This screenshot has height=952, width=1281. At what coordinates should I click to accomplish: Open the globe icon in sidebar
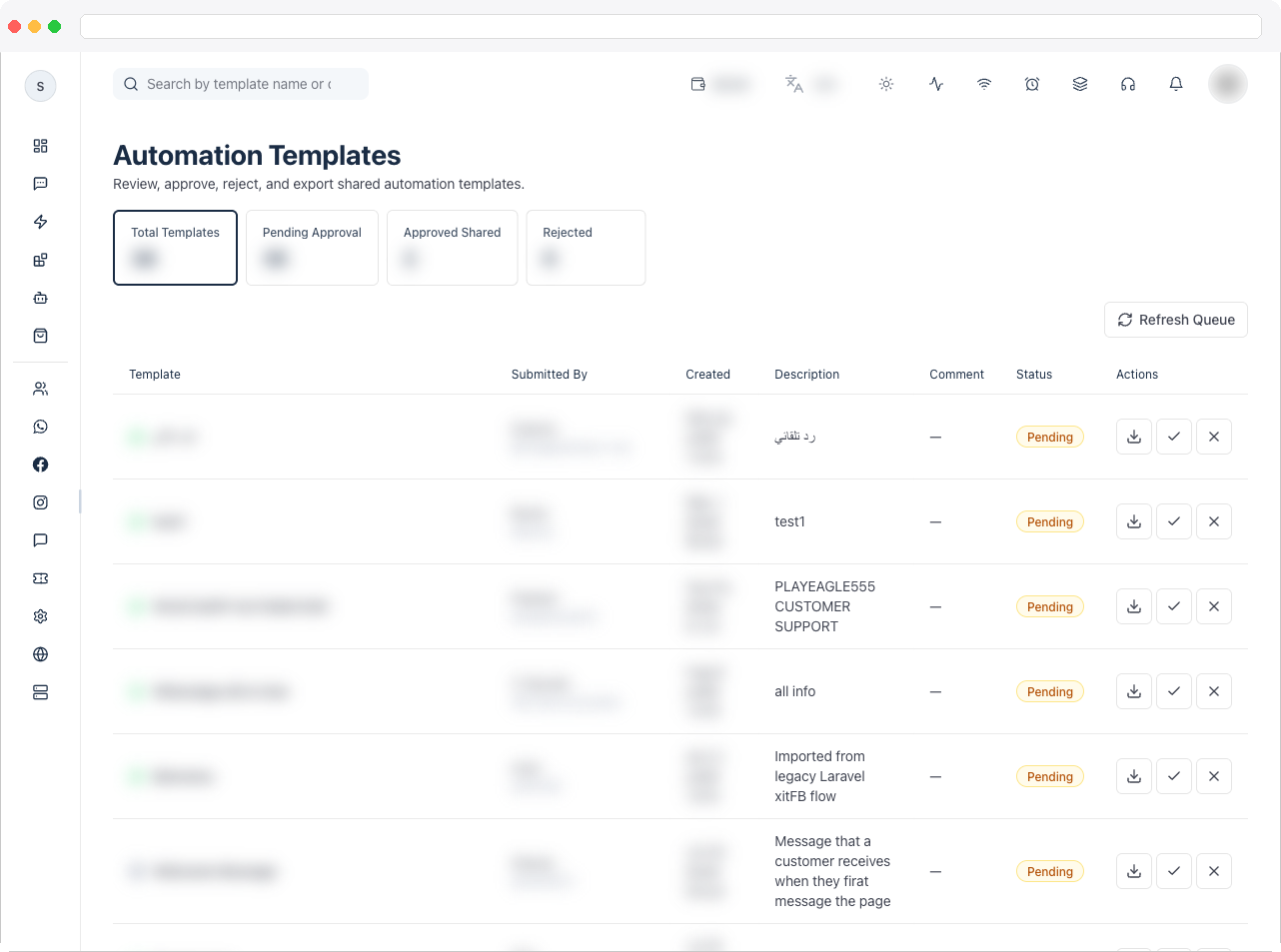[x=40, y=654]
